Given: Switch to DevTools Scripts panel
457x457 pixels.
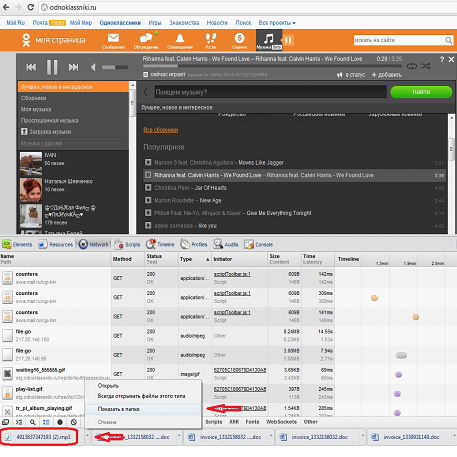Looking at the screenshot, I should pos(128,244).
